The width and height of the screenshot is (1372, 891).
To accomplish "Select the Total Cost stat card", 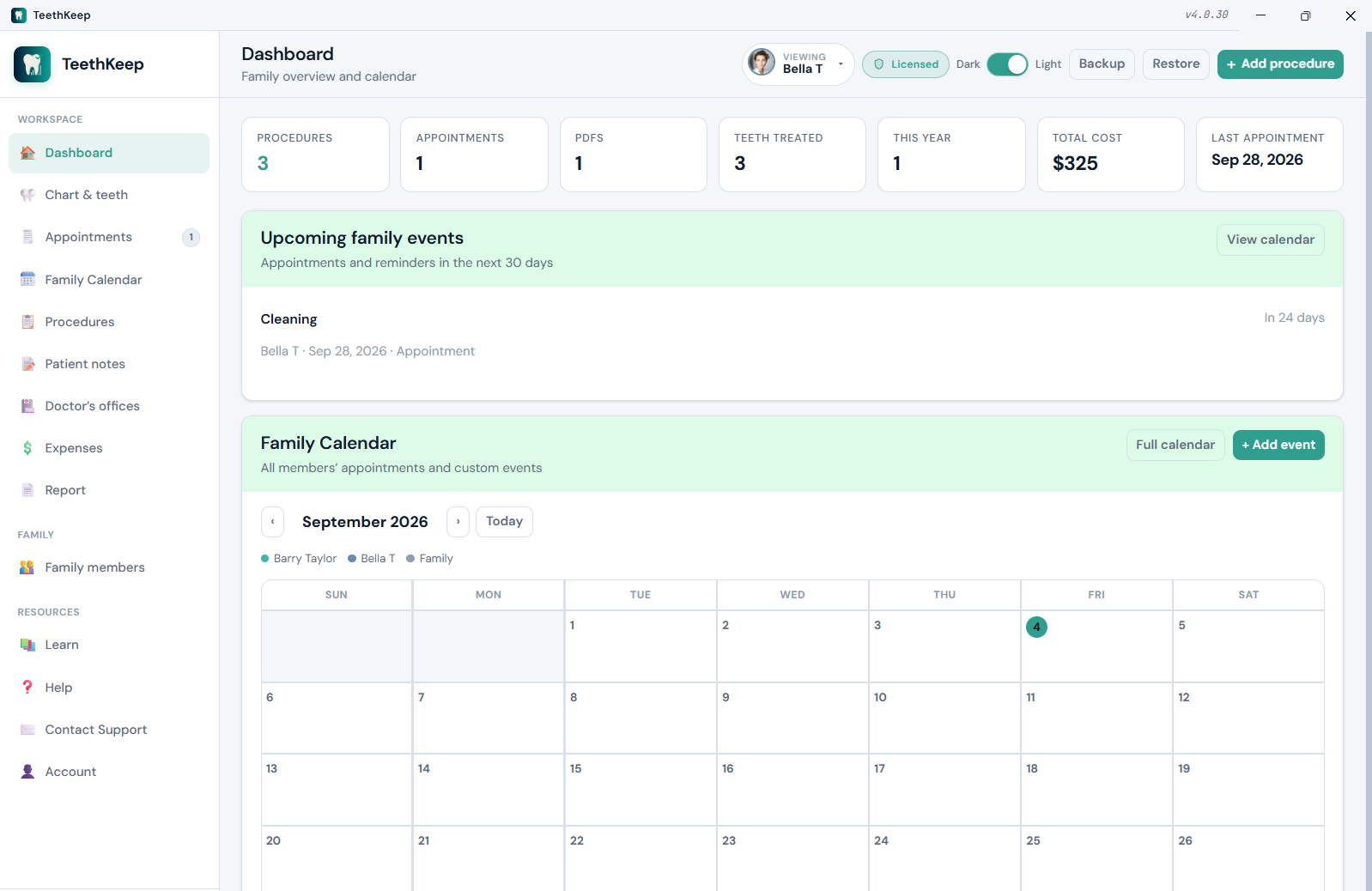I will click(1111, 155).
